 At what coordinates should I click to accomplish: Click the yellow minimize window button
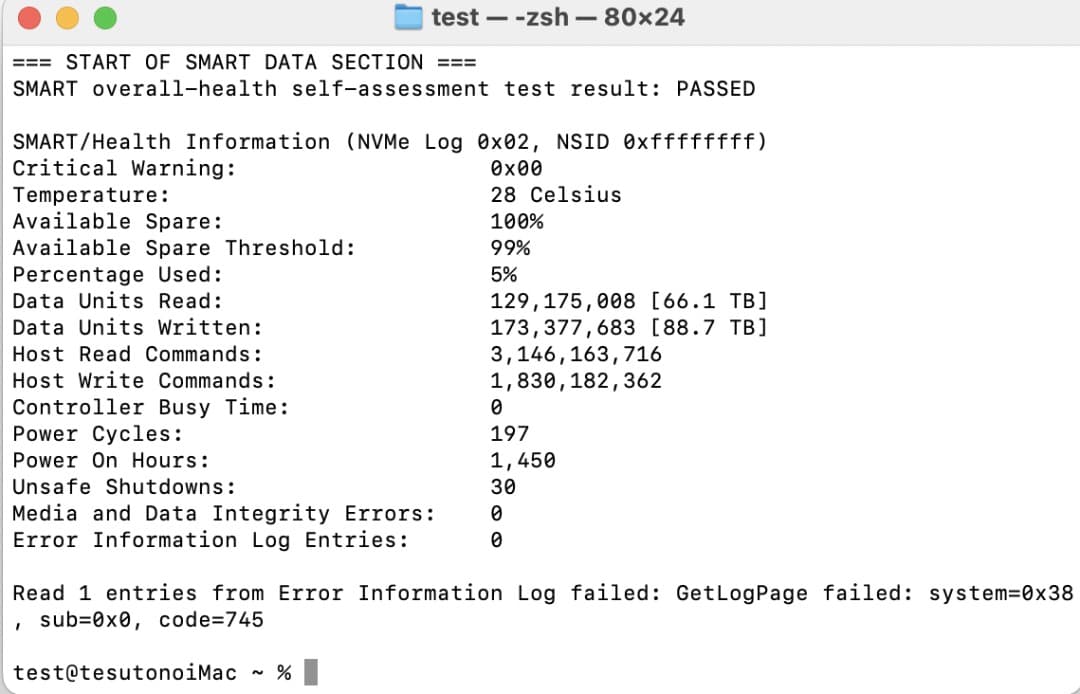67,18
